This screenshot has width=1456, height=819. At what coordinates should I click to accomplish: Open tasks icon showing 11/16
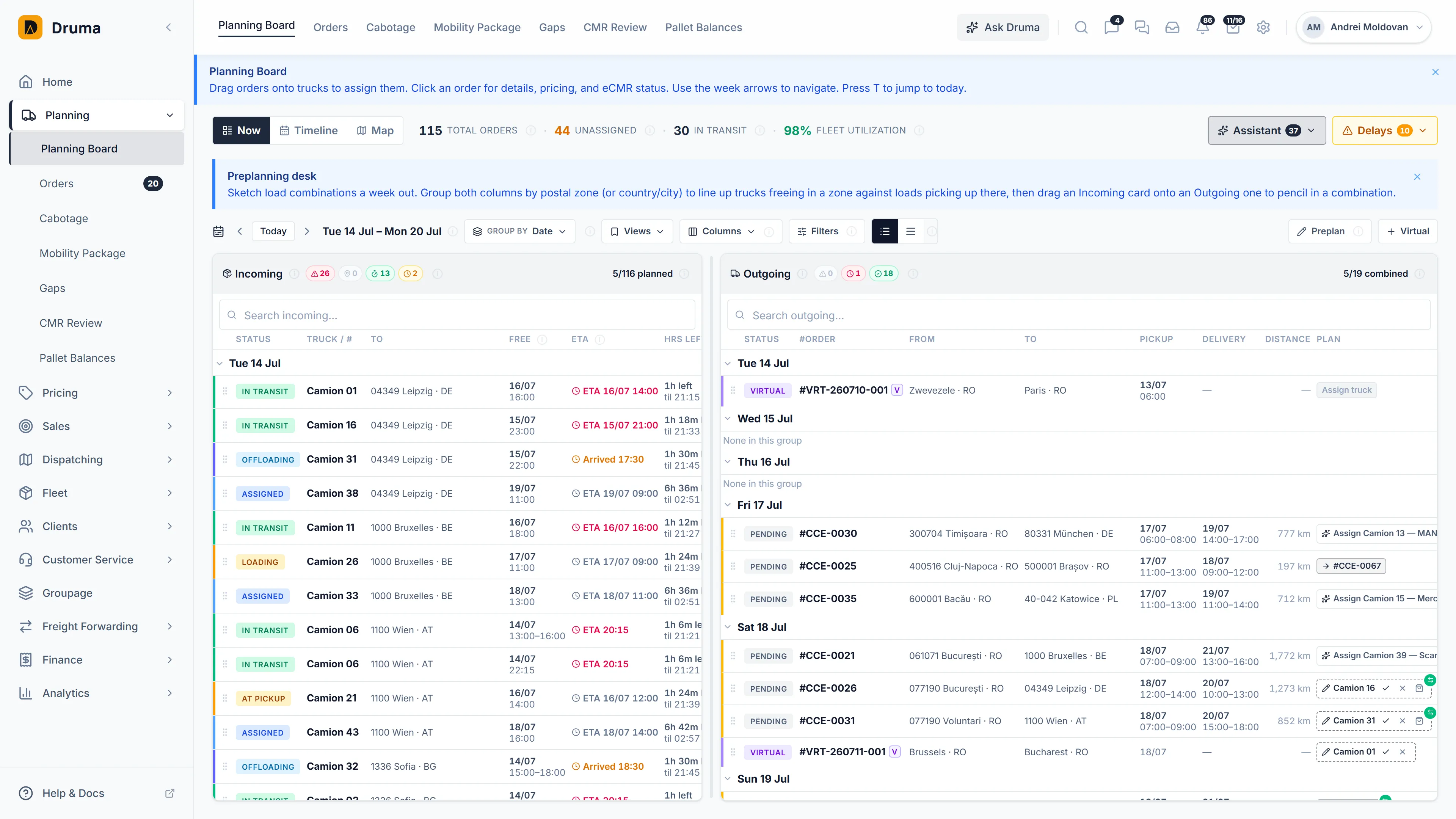1233,27
